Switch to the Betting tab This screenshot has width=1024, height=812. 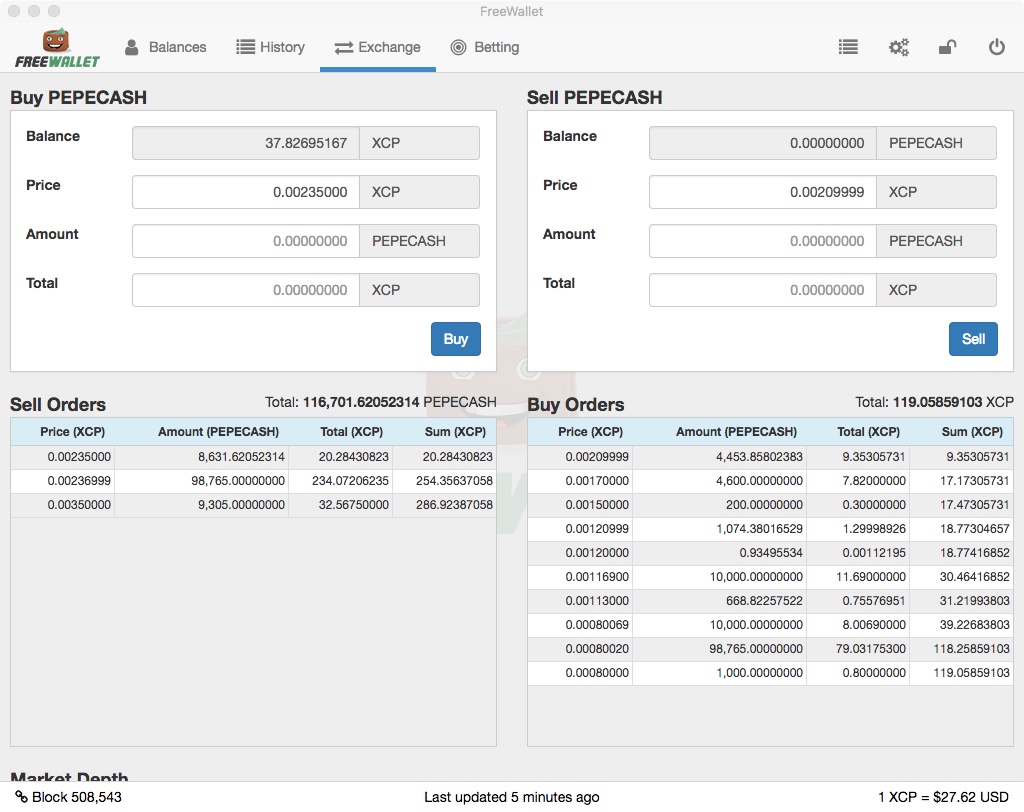pyautogui.click(x=485, y=47)
